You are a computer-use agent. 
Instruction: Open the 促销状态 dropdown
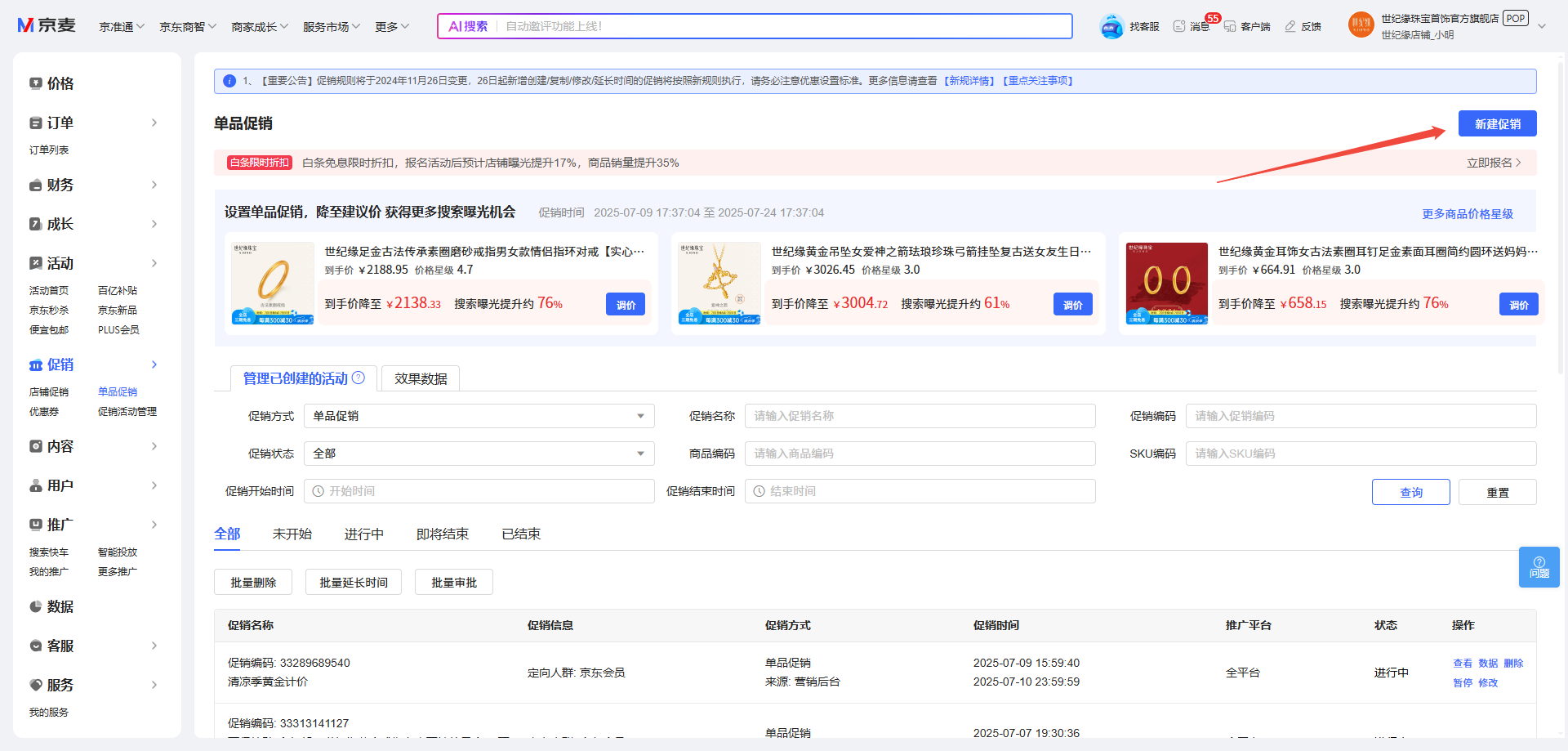[479, 454]
